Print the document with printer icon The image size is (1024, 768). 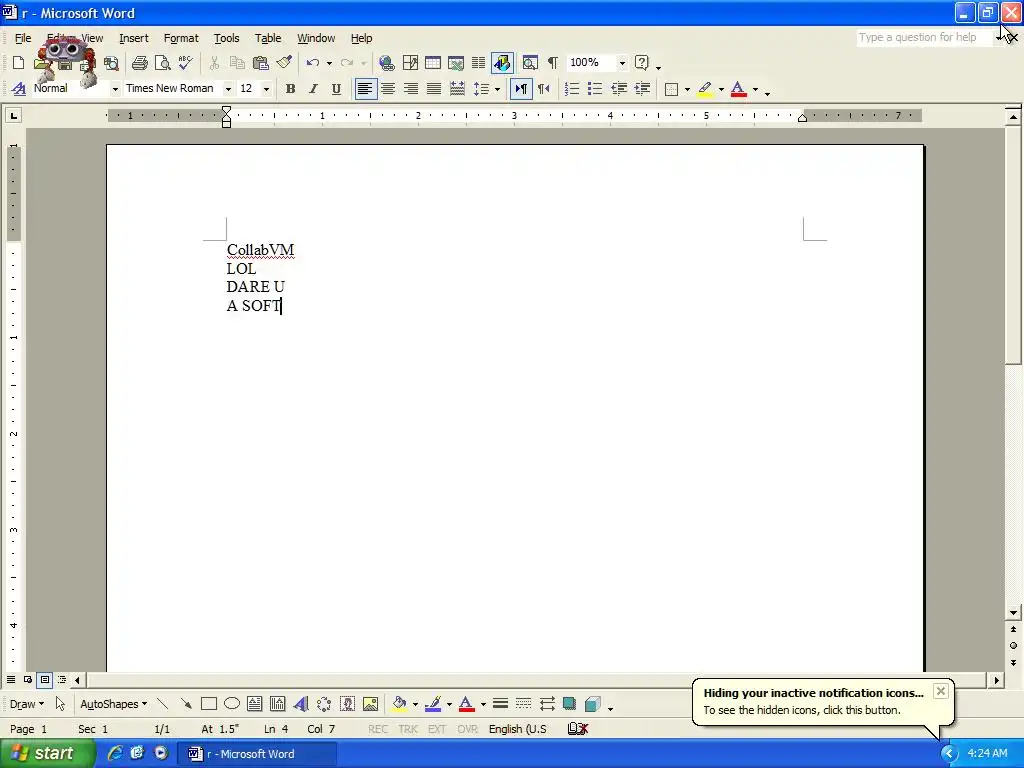coord(139,63)
